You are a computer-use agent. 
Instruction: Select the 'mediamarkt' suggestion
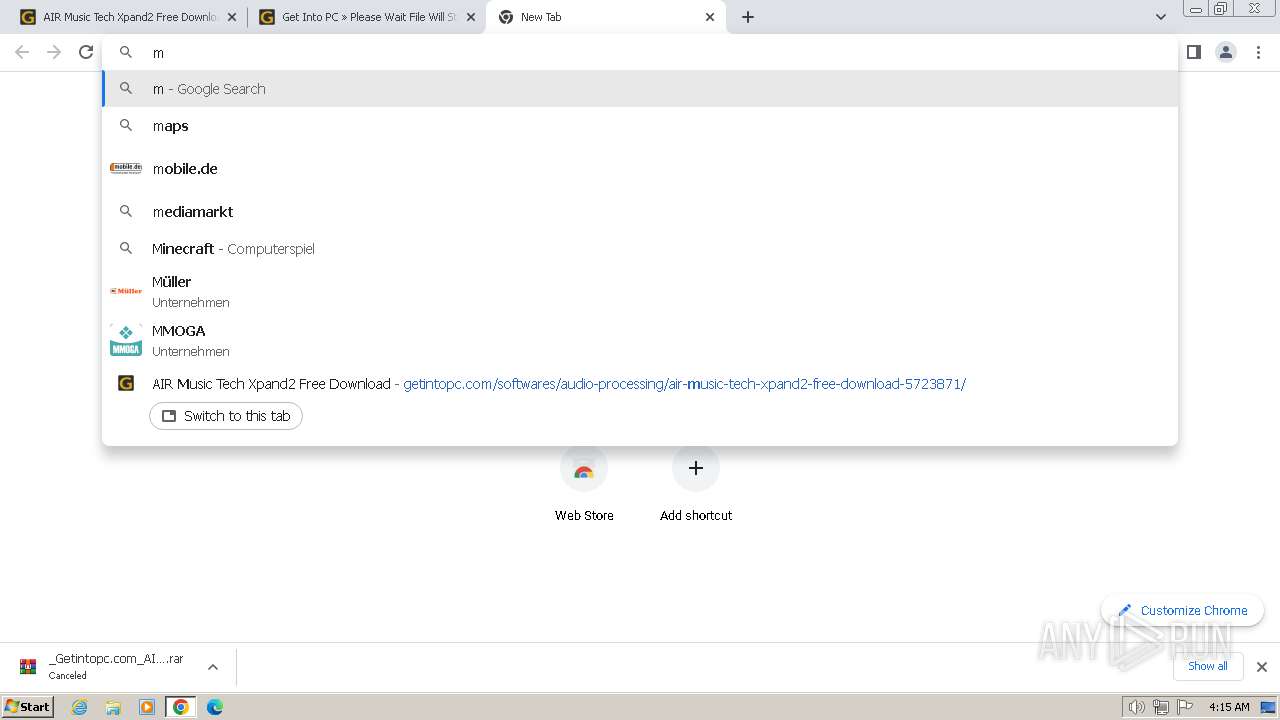[x=640, y=211]
